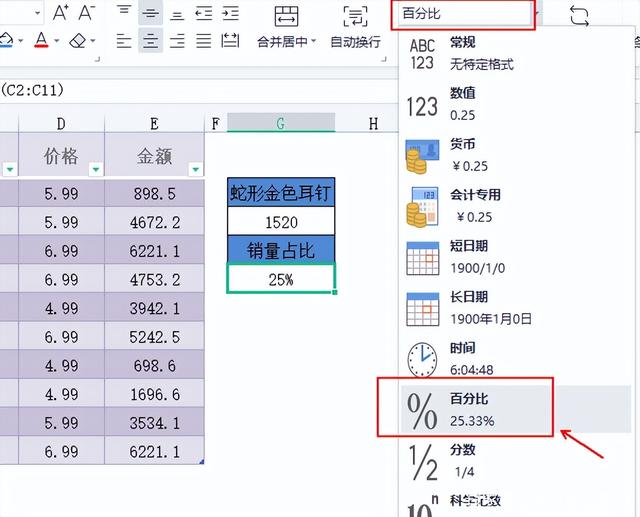Select 科学记数 scientific format option
This screenshot has height=517, width=640.
516,504
